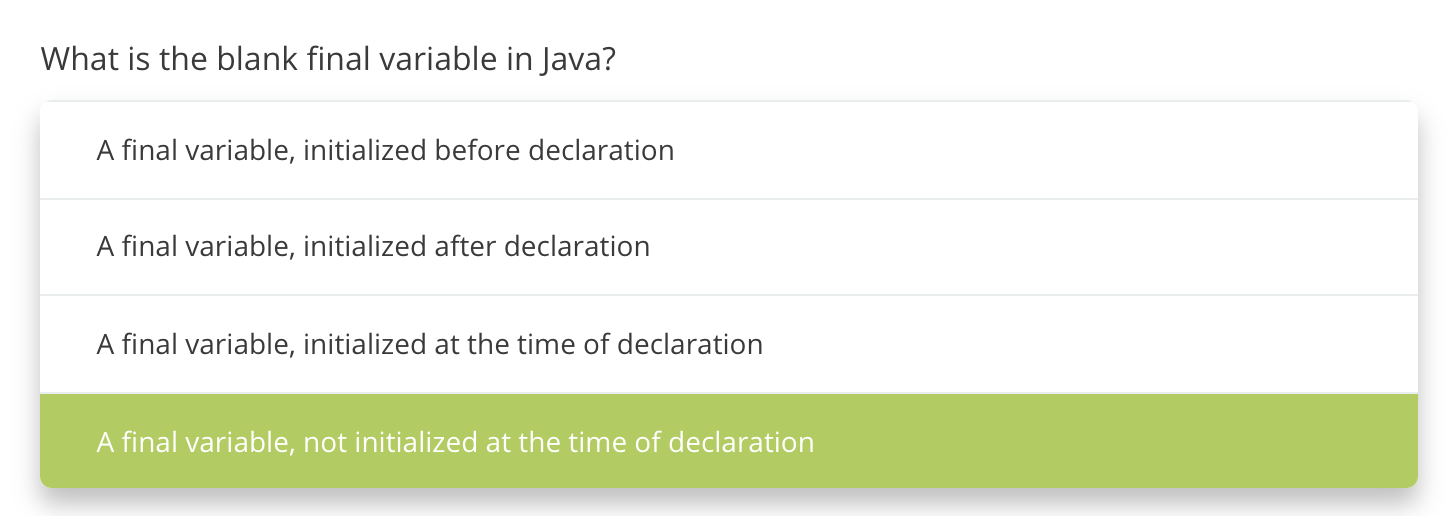Image resolution: width=1450 pixels, height=516 pixels.
Task: Tap the white 'at the time of declaration' row
Action: tap(728, 344)
